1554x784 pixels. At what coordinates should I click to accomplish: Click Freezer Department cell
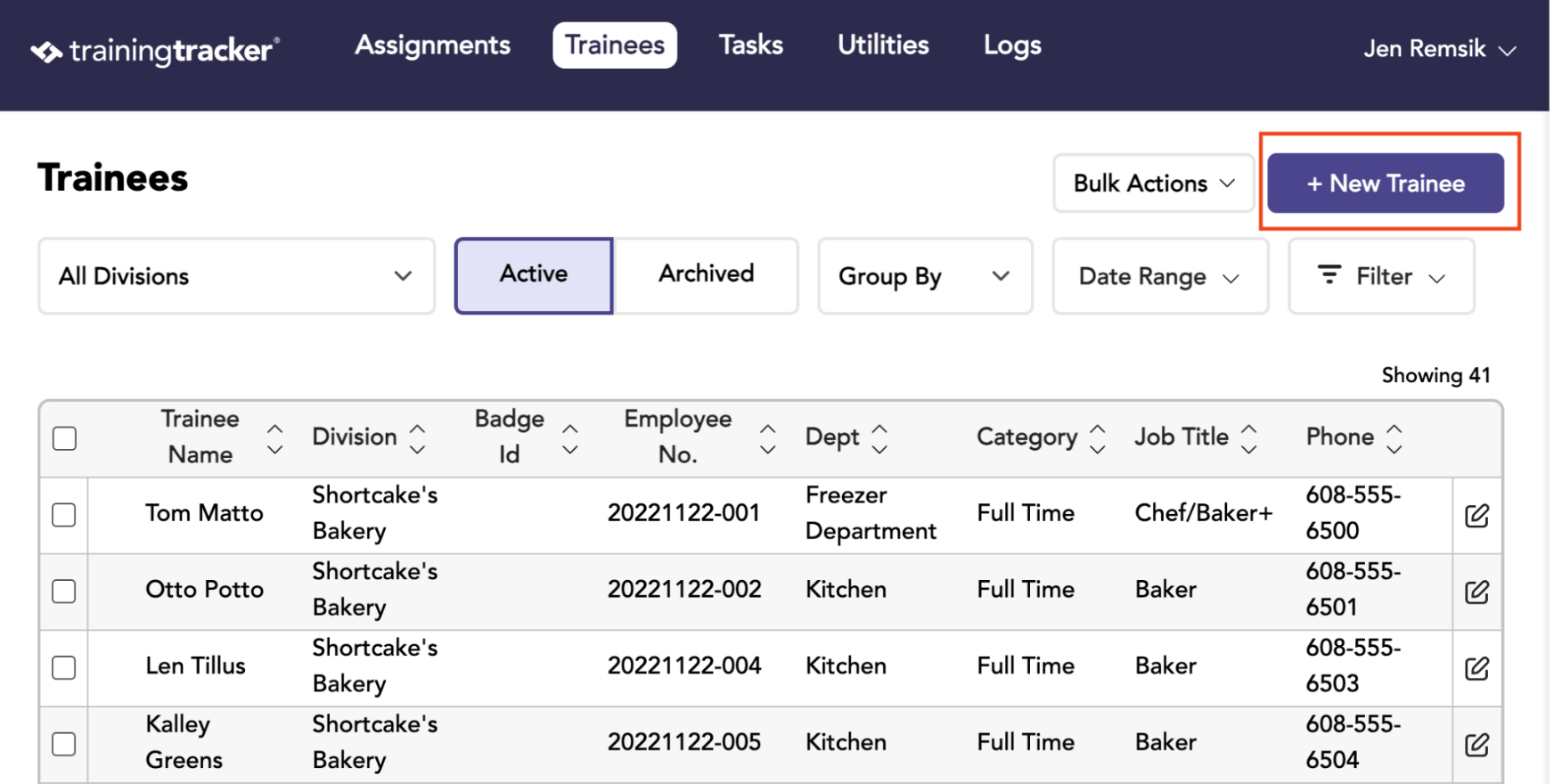(871, 513)
